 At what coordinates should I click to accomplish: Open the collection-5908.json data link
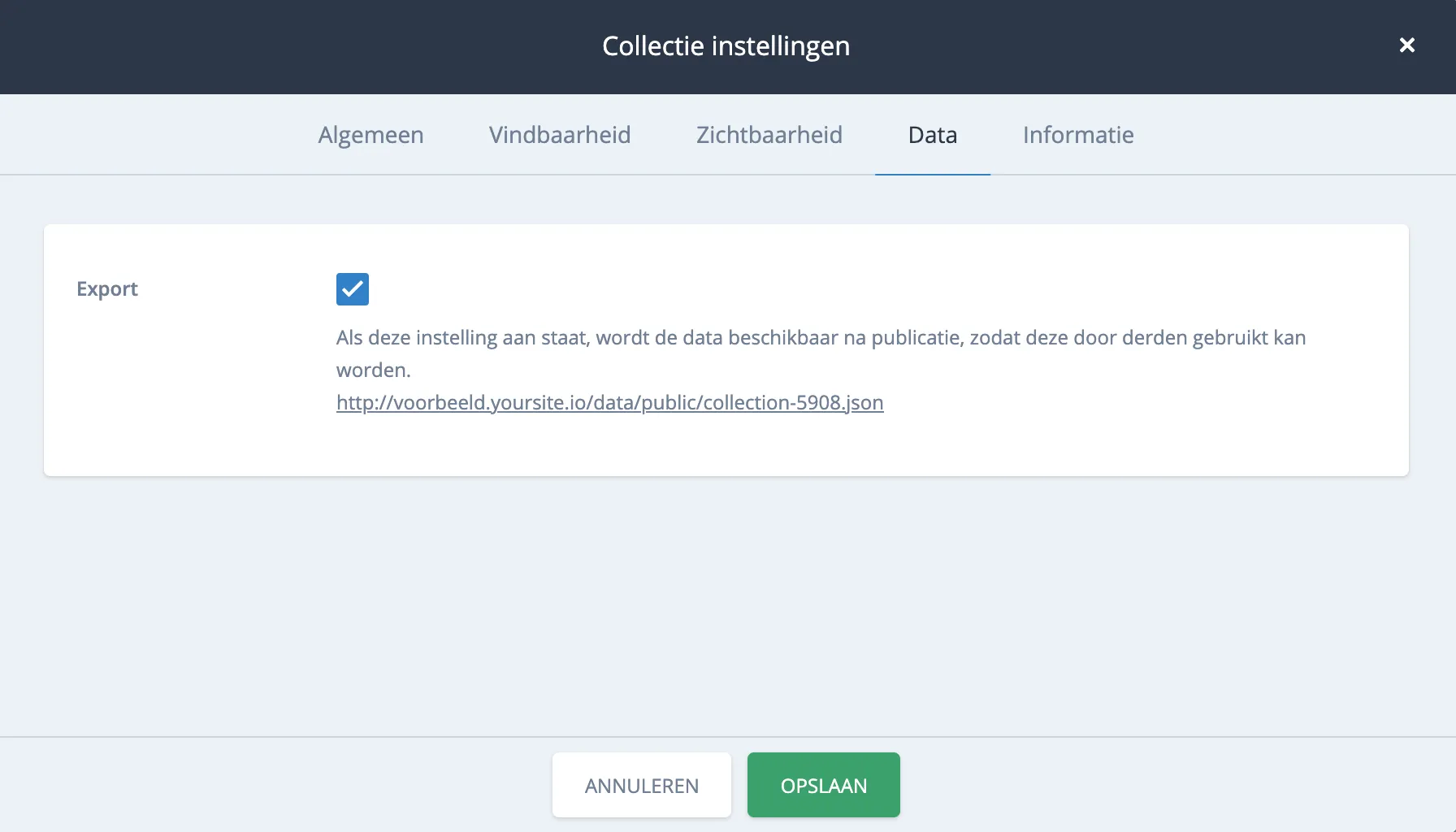coord(609,402)
